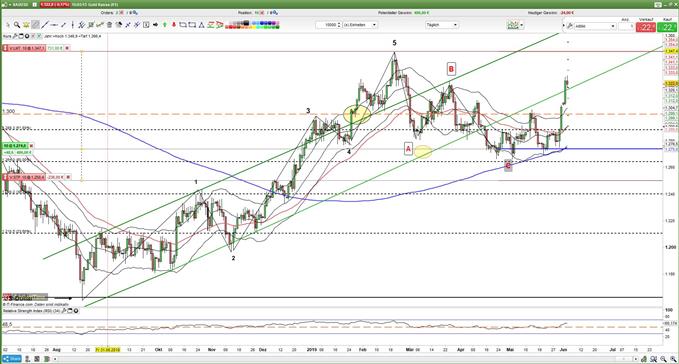Open RSI indicator settings wrench icon
This screenshot has width=679, height=364.
coord(64,311)
